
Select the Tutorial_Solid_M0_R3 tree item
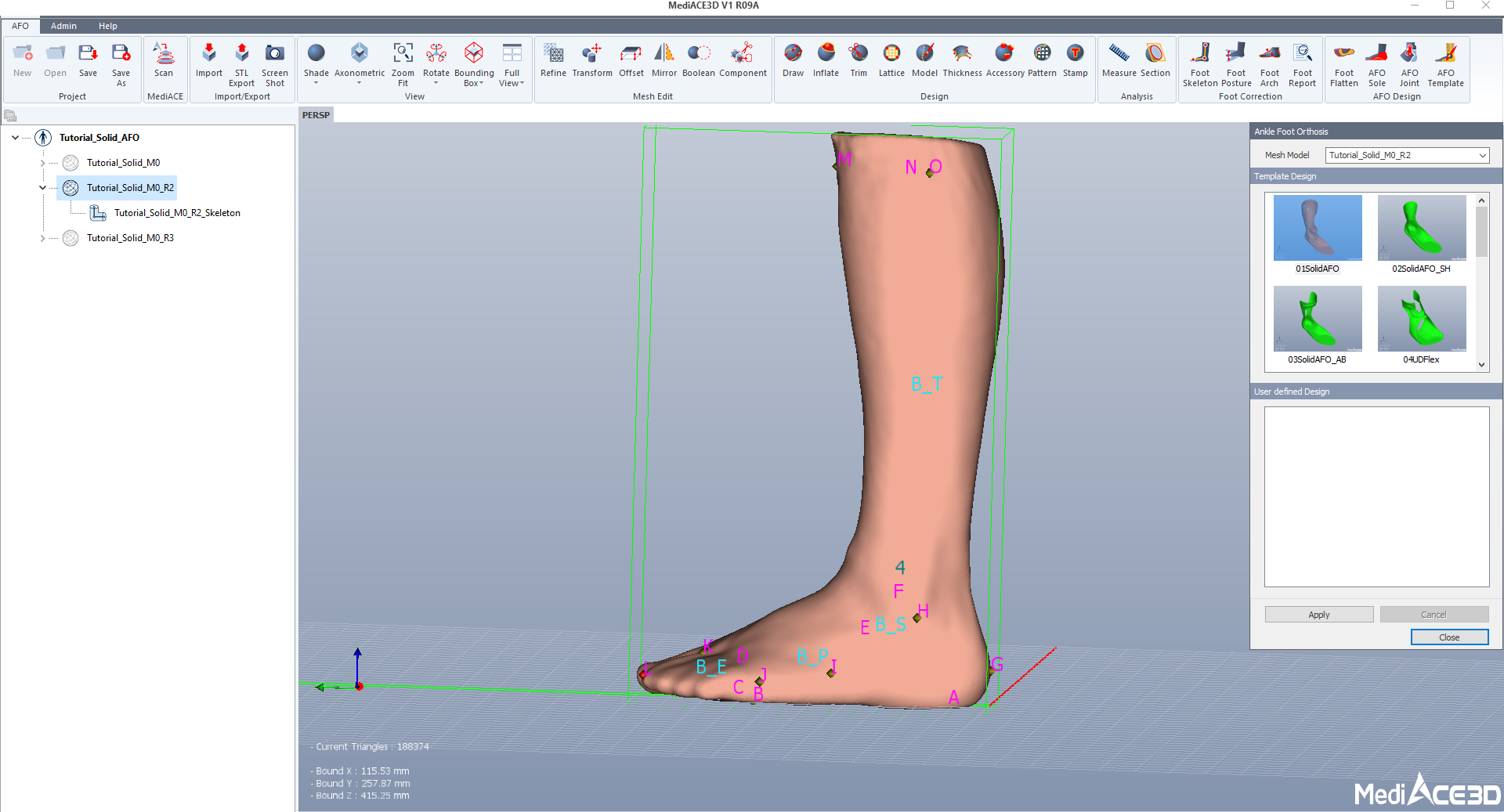(x=130, y=238)
